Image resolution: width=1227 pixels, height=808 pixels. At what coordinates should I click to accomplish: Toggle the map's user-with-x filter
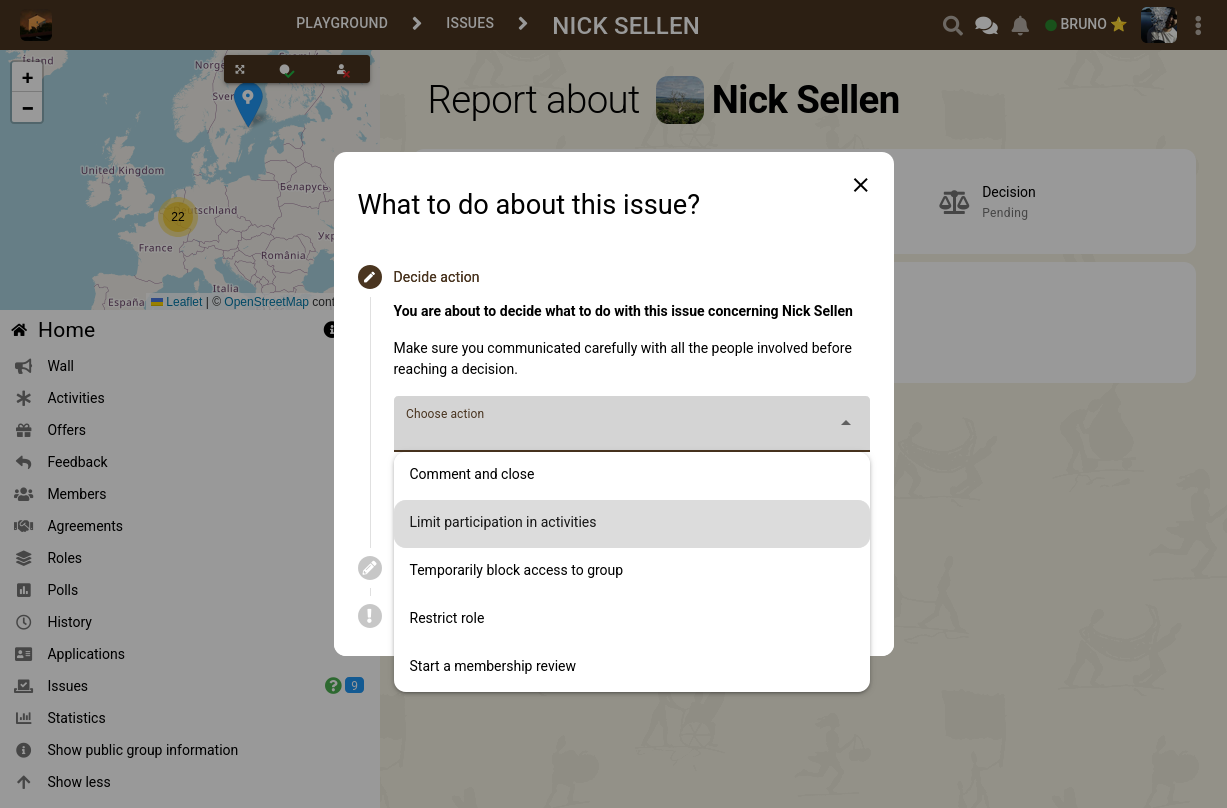coord(342,70)
